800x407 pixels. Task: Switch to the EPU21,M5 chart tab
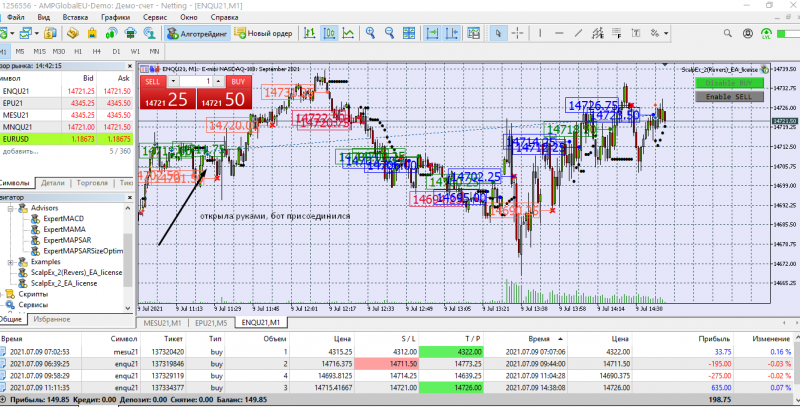tap(213, 324)
